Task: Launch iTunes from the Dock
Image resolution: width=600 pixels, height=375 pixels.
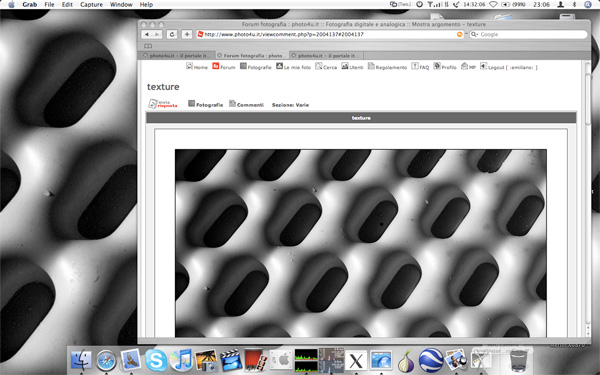Action: pos(181,360)
